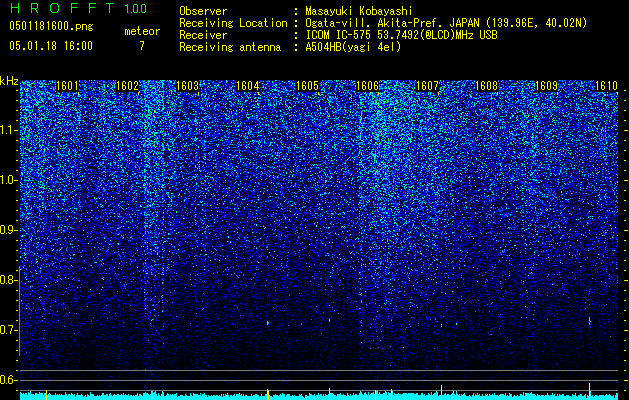Image resolution: width=629 pixels, height=400 pixels.
Task: Click the 1608 time marker
Action: (487, 86)
